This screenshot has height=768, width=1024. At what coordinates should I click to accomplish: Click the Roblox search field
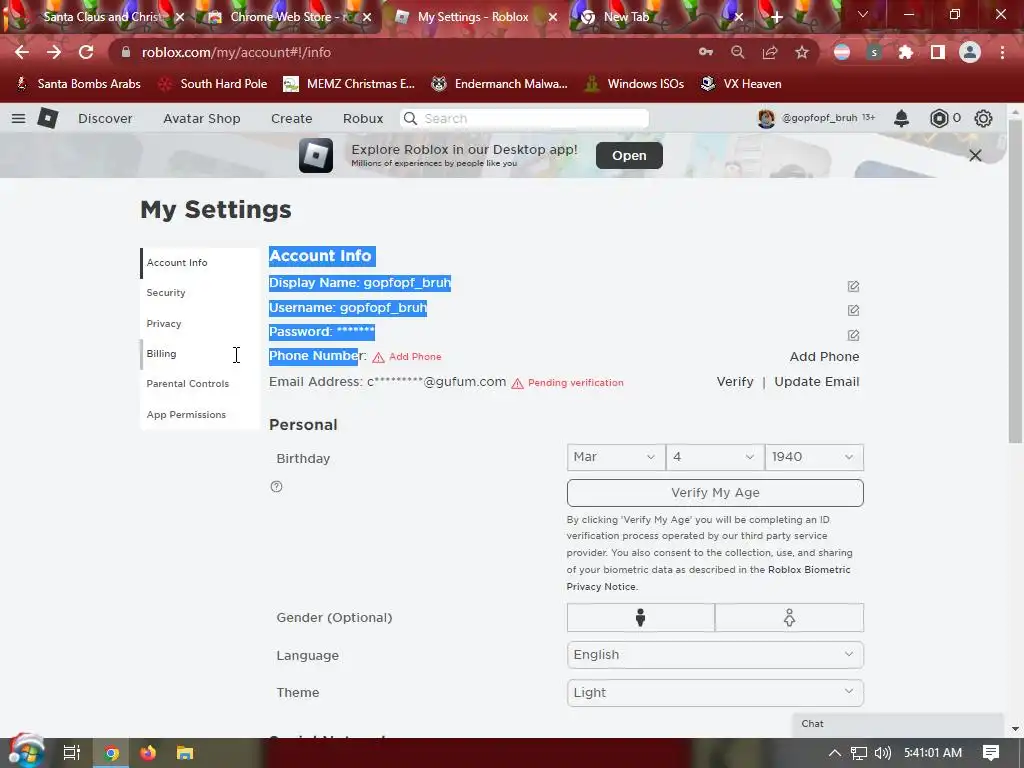pos(524,118)
